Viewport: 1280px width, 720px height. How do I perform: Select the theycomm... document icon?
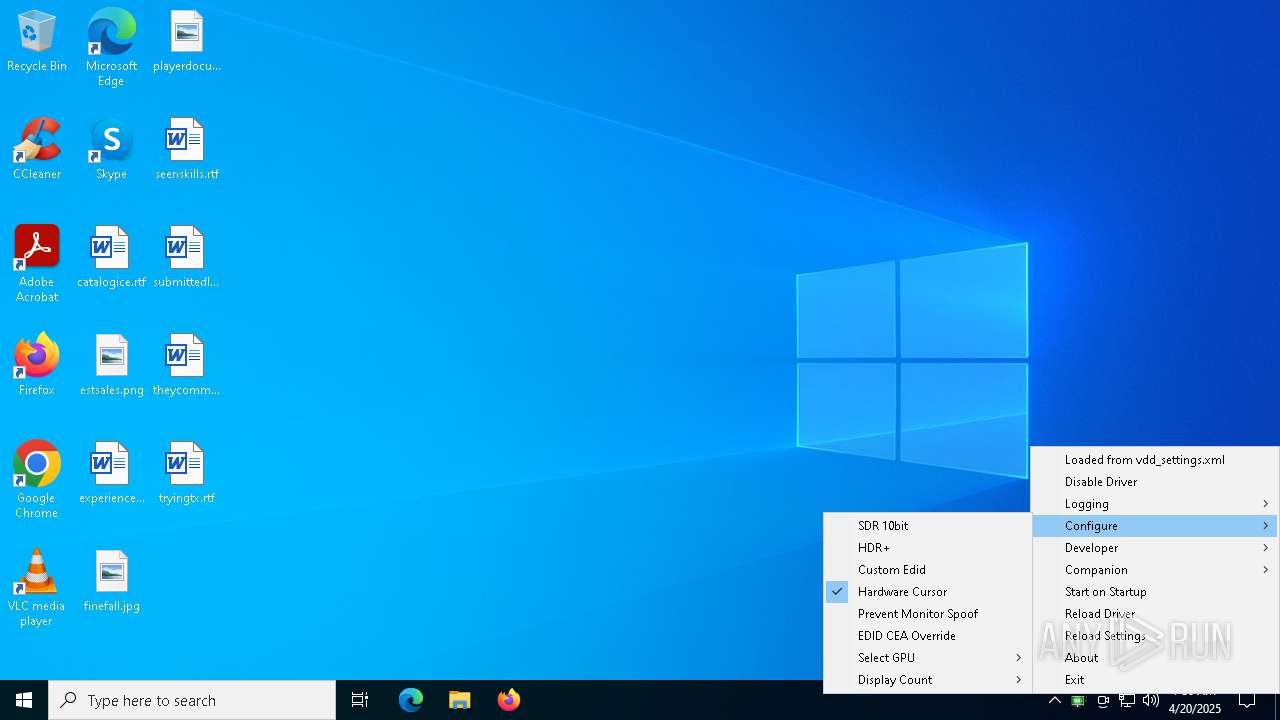click(x=186, y=366)
